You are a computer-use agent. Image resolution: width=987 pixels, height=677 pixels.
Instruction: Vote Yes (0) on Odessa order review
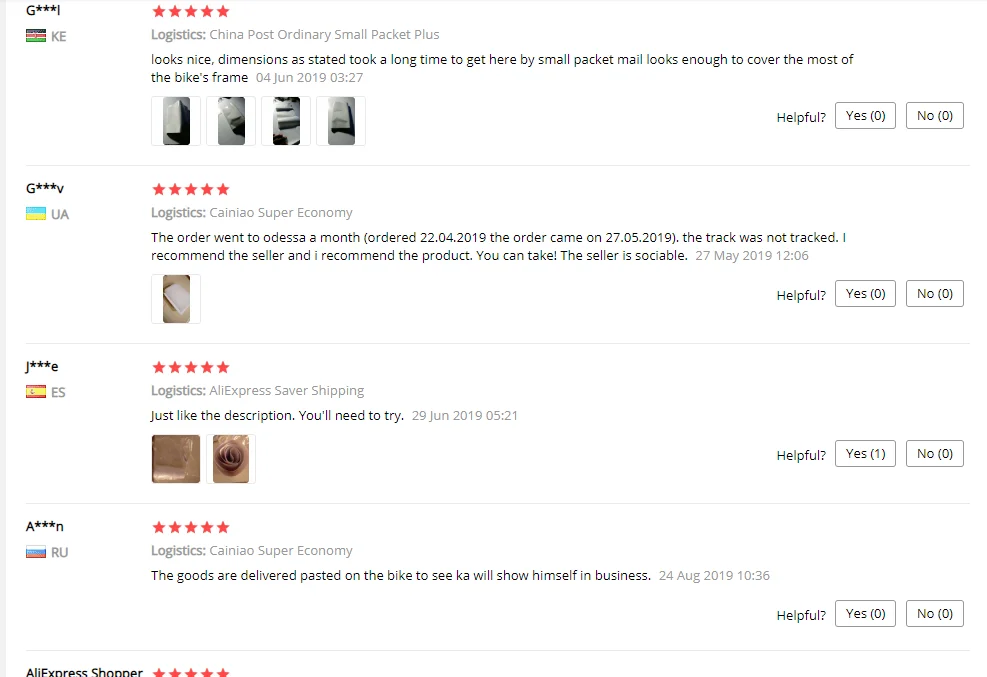coord(865,294)
